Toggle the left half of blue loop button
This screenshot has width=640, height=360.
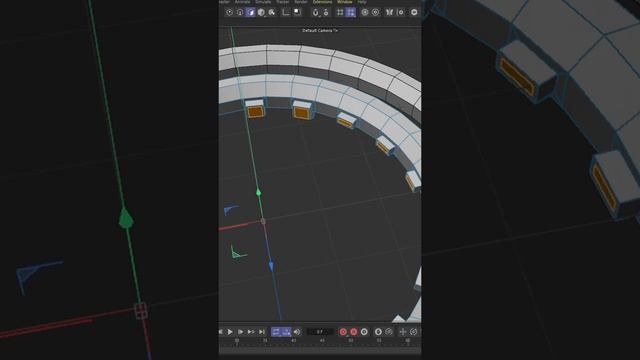point(276,332)
